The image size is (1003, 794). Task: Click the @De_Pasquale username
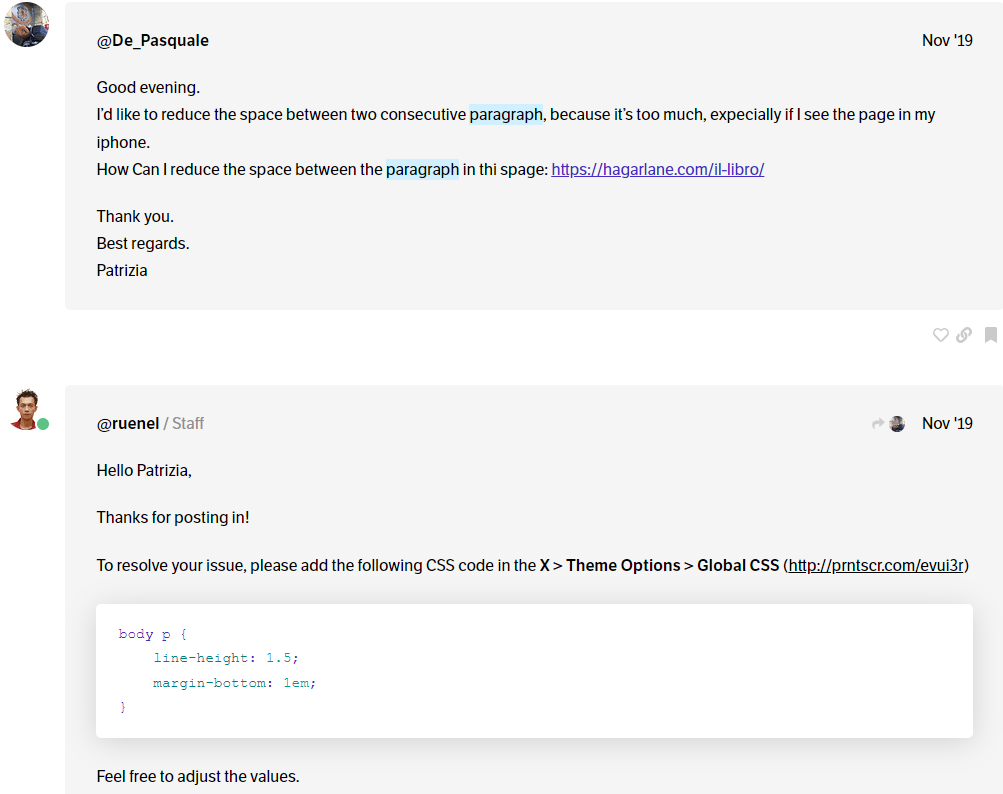point(152,40)
